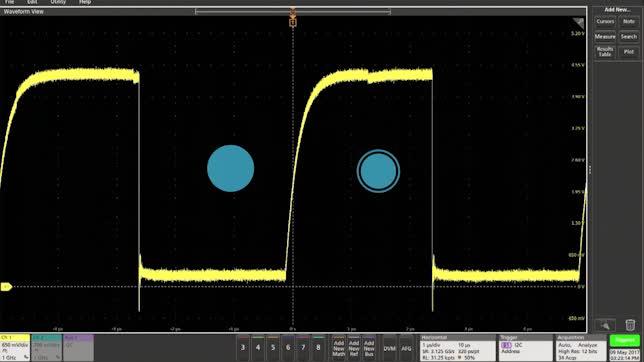Add new Cursors
Image resolution: width=644 pixels, height=362 pixels.
[x=605, y=21]
